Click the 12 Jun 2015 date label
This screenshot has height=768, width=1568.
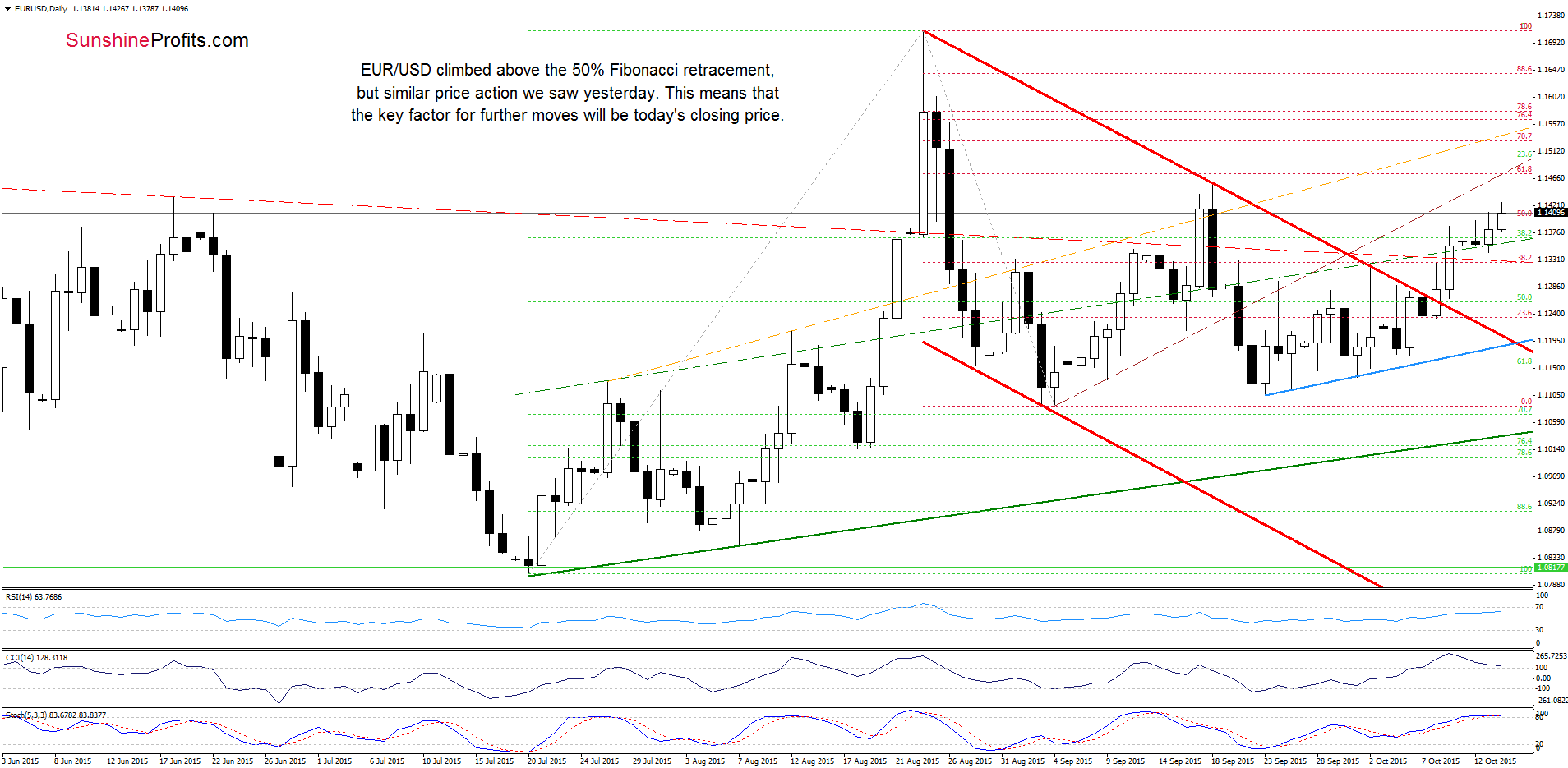pyautogui.click(x=127, y=761)
